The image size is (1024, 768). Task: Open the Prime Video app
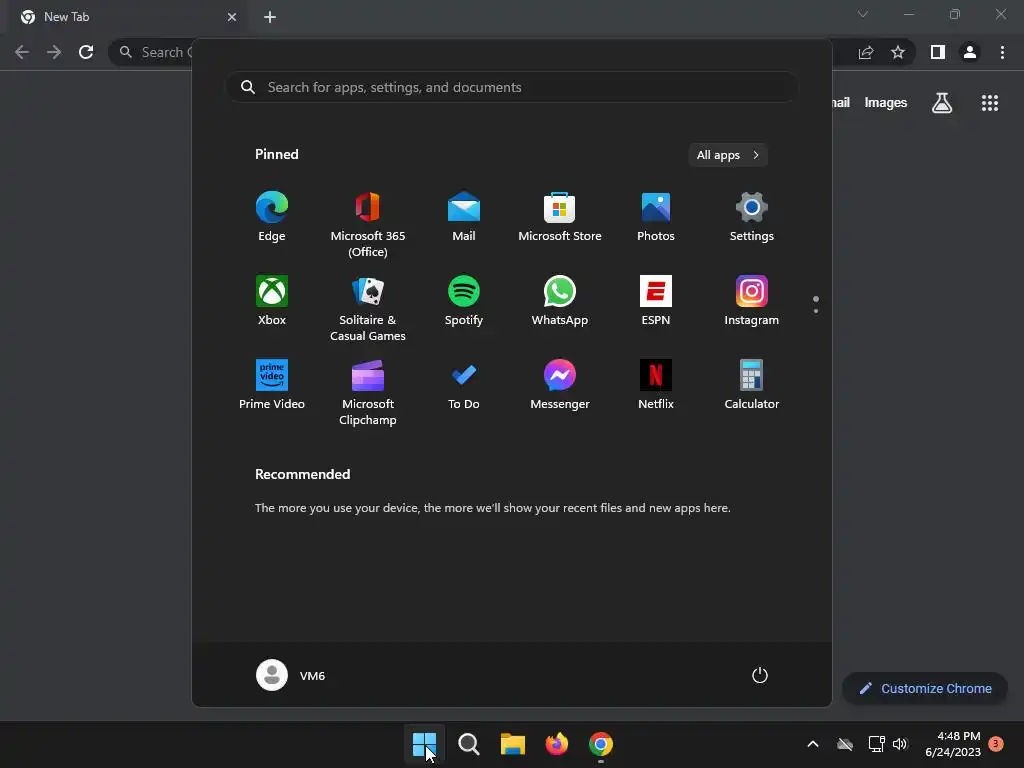coord(272,385)
